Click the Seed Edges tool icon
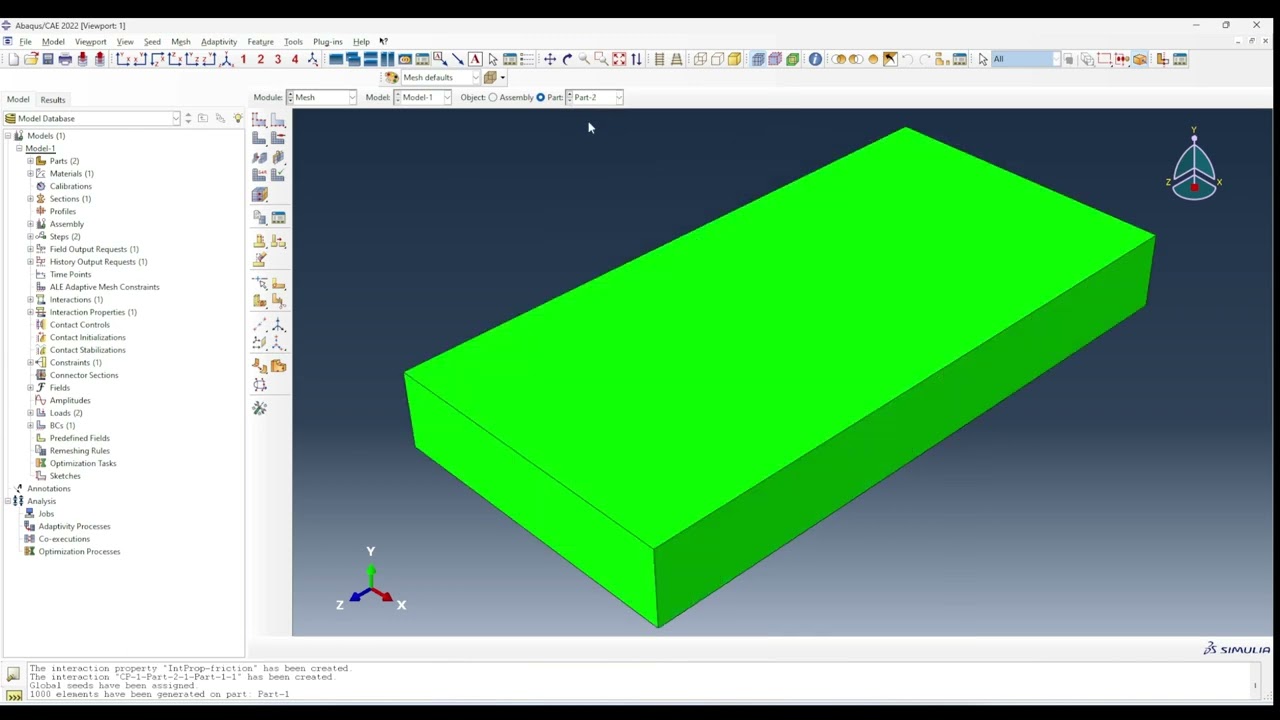 click(x=278, y=120)
